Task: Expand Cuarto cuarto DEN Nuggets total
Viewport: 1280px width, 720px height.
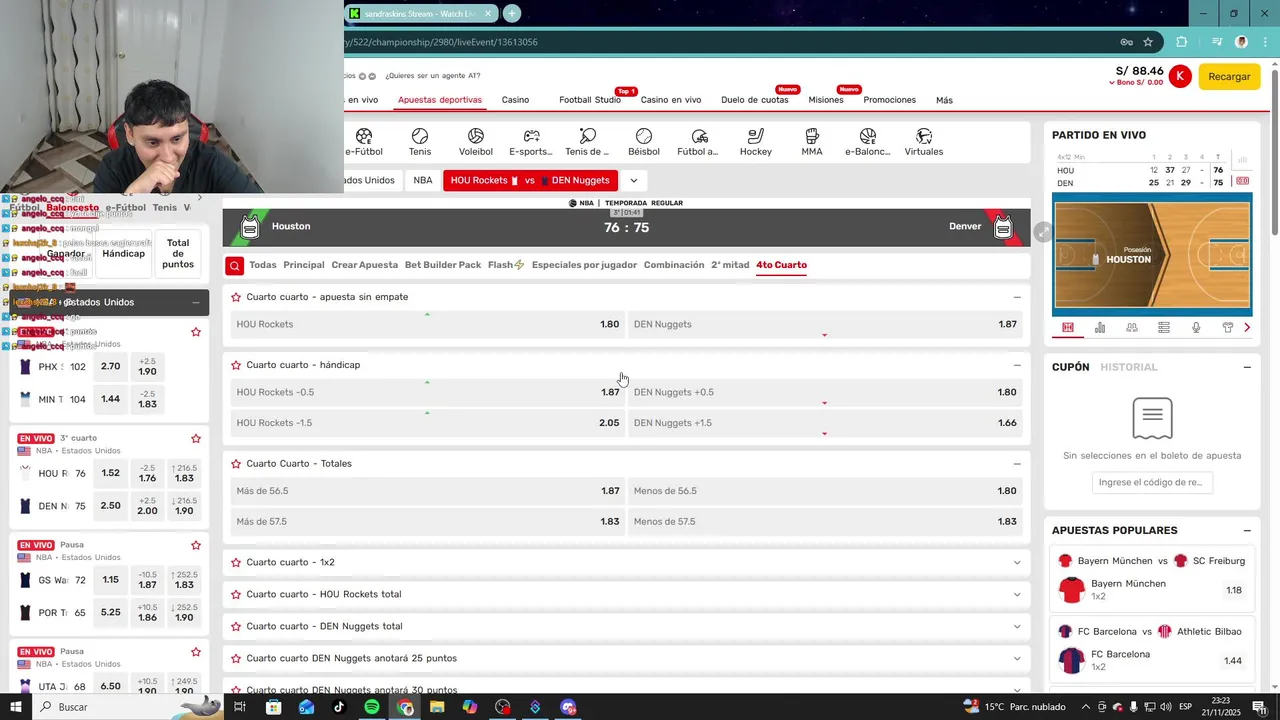Action: [x=1017, y=626]
